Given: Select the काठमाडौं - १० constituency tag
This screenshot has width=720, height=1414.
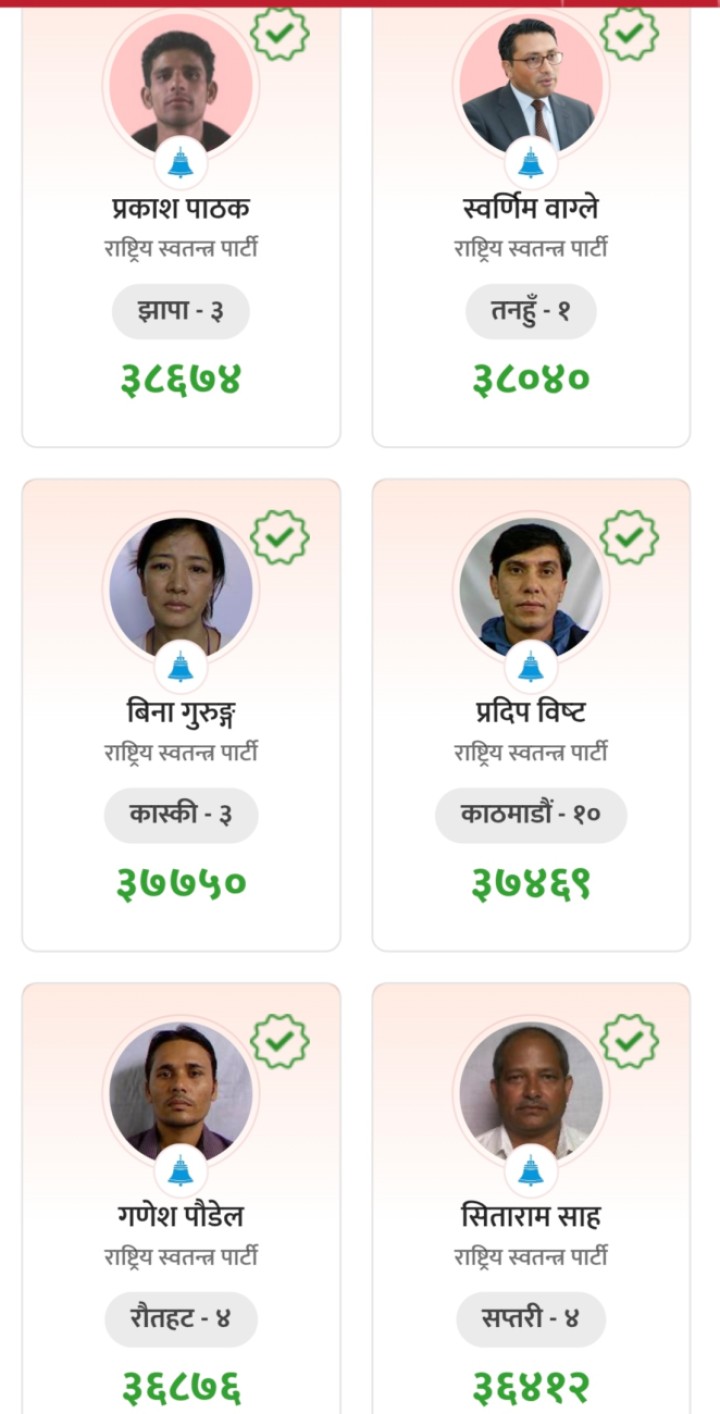Looking at the screenshot, I should 531,816.
